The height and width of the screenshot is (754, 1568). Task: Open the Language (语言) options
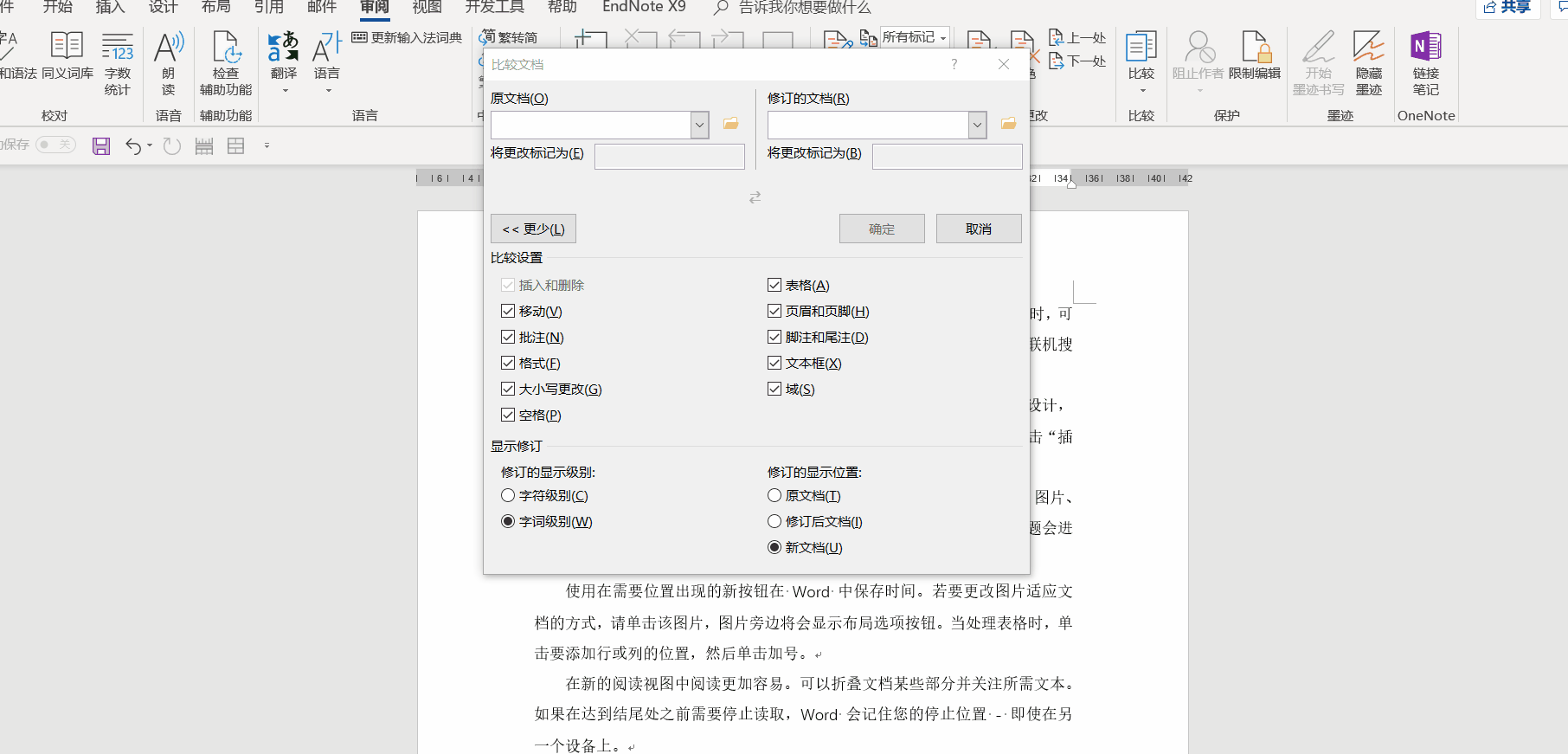pos(327,62)
